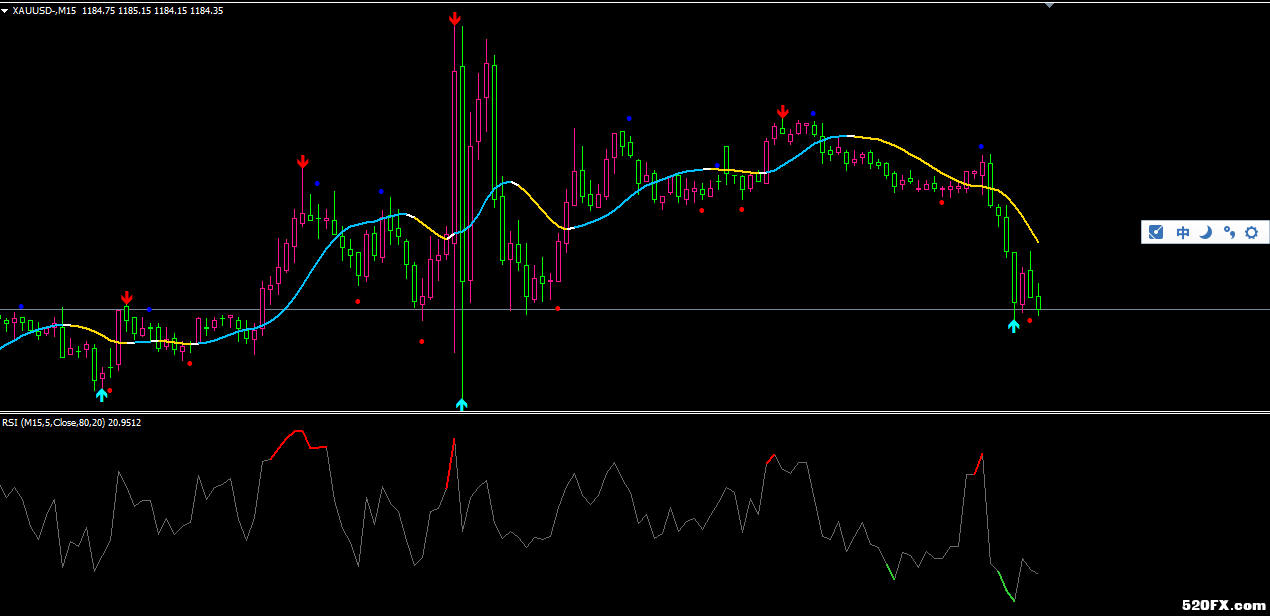Select the red down arrow atop the tallest spike
1270x616 pixels.
coord(455,19)
